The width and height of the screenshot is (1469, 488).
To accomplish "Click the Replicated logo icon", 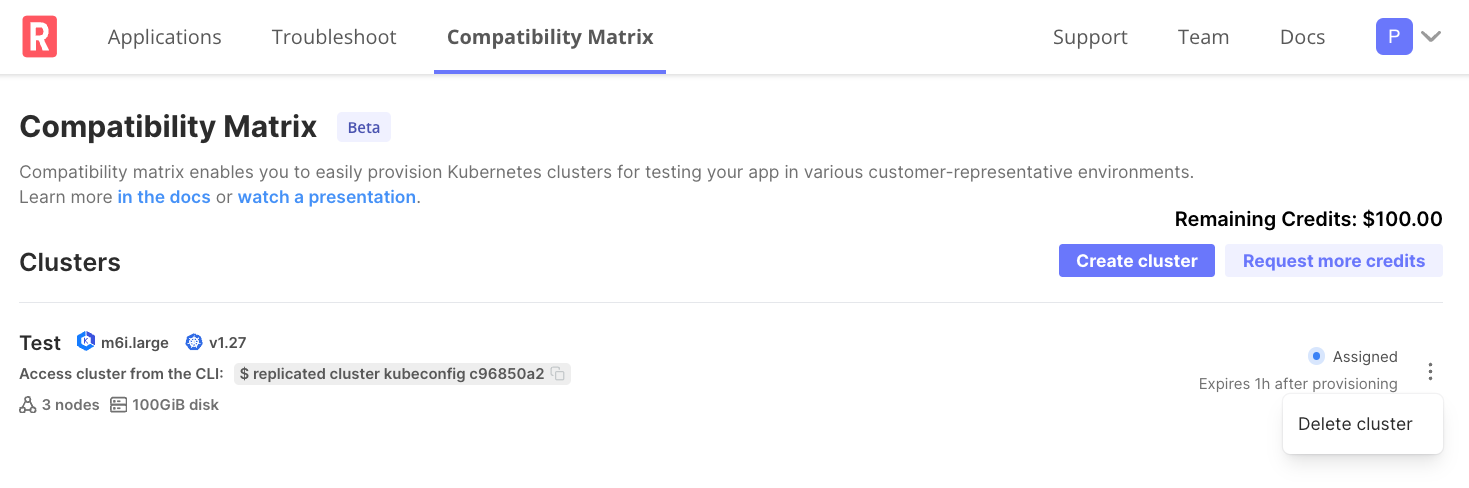I will pos(39,37).
